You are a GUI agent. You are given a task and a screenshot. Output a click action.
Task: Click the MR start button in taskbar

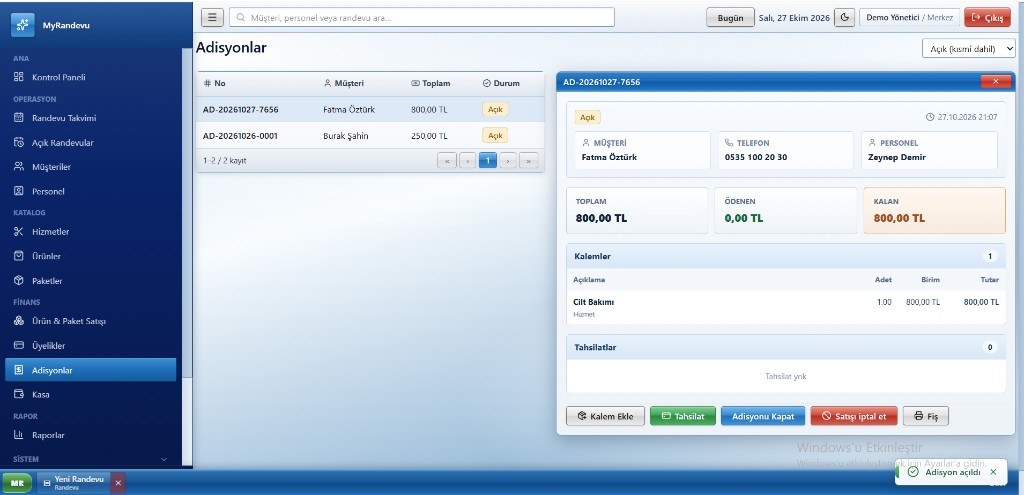(x=17, y=483)
